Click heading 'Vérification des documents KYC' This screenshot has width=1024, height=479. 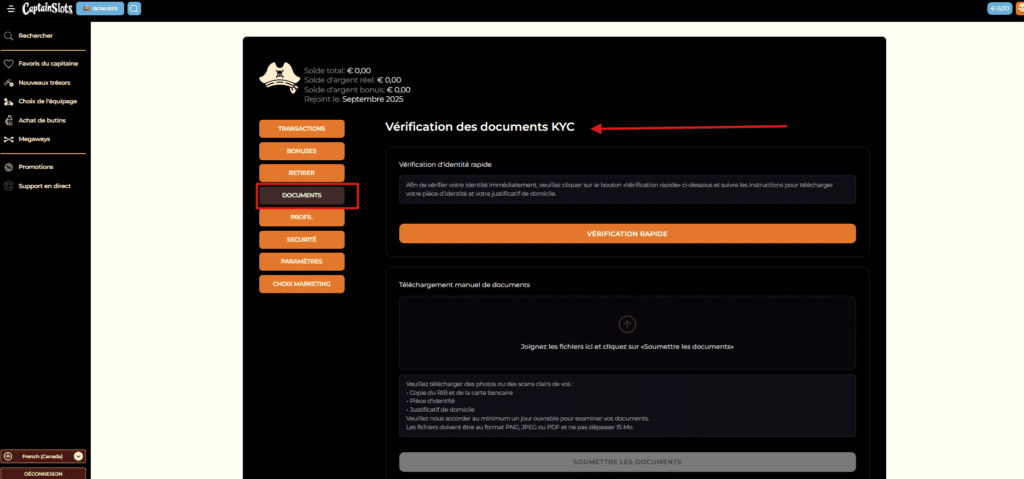click(480, 127)
